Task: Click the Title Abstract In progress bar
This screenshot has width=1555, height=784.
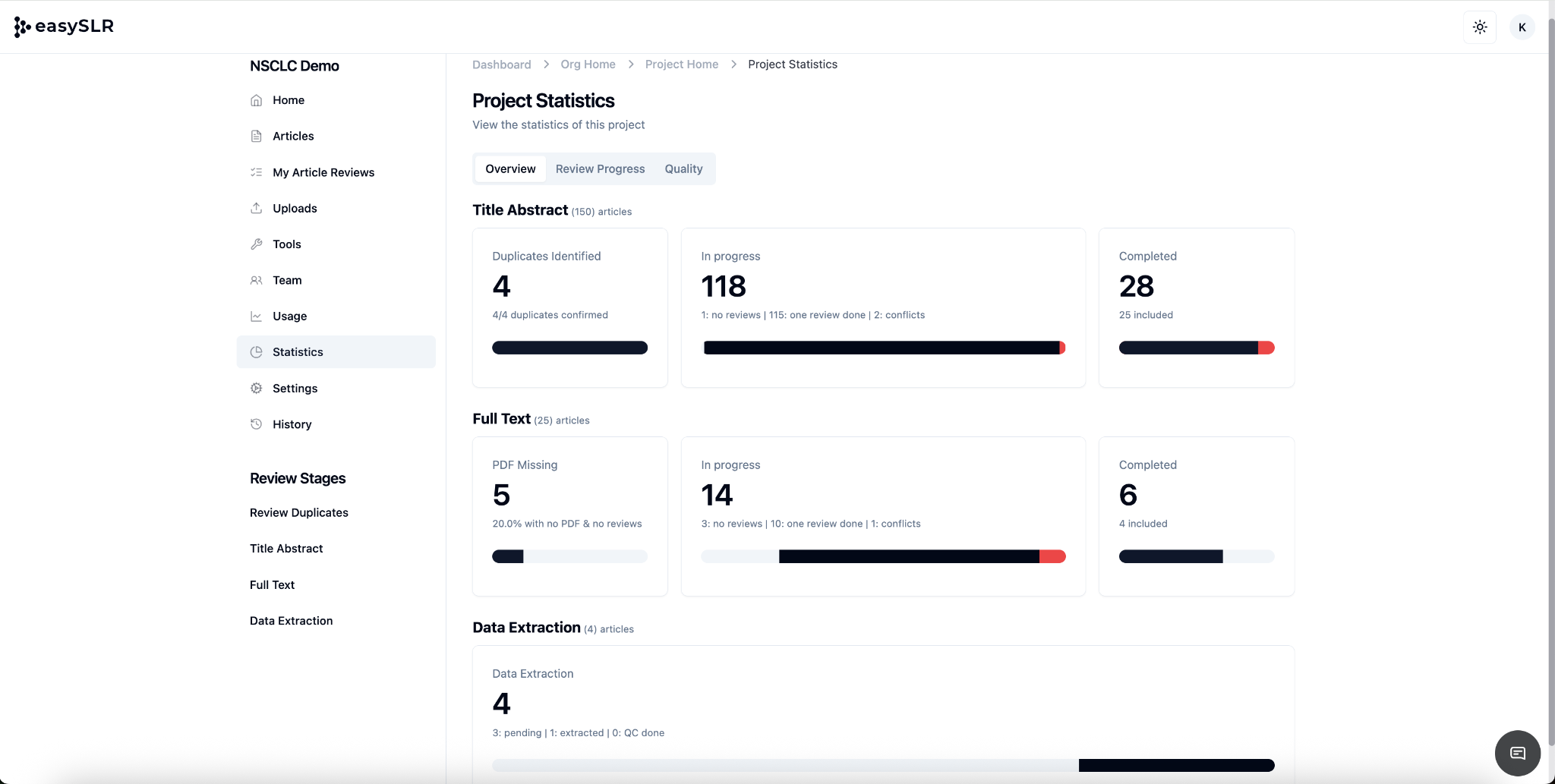Action: (x=883, y=348)
